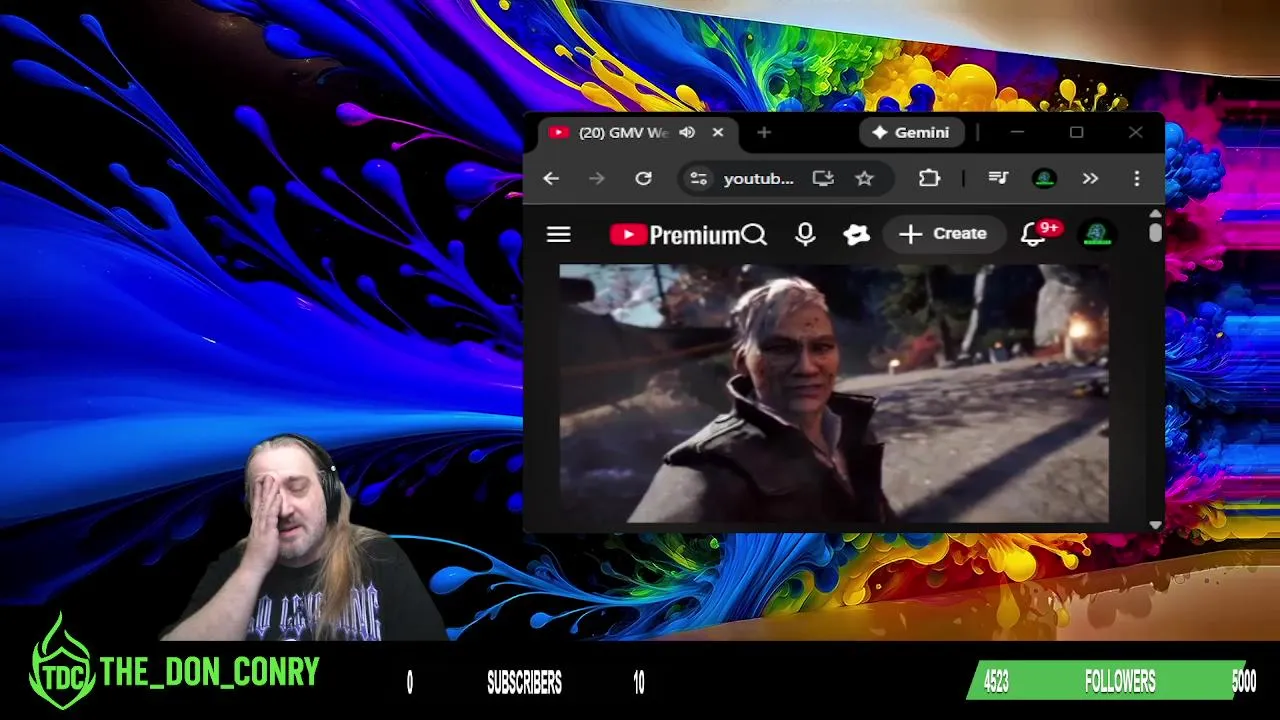The width and height of the screenshot is (1280, 720).
Task: Click the THE_DON_CONRY channel name overlay
Action: pos(210,672)
